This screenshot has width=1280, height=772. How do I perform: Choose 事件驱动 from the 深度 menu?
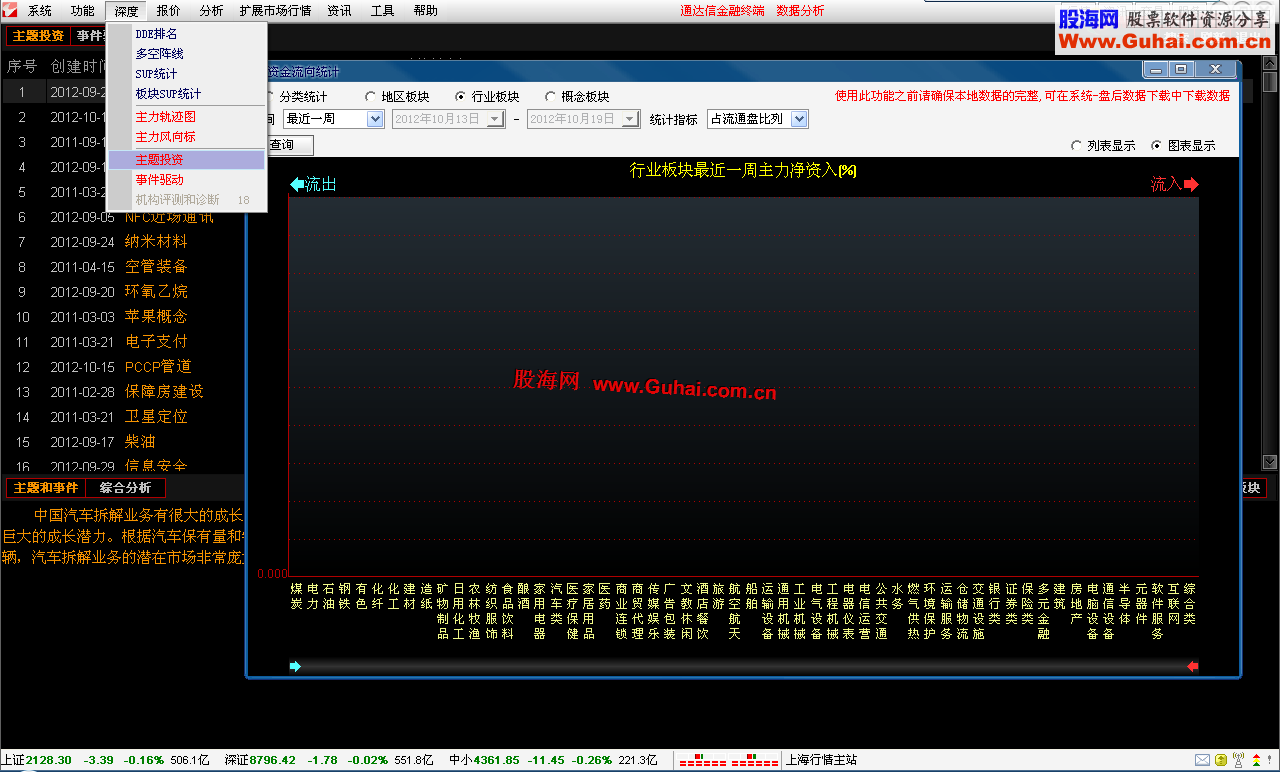coord(186,180)
